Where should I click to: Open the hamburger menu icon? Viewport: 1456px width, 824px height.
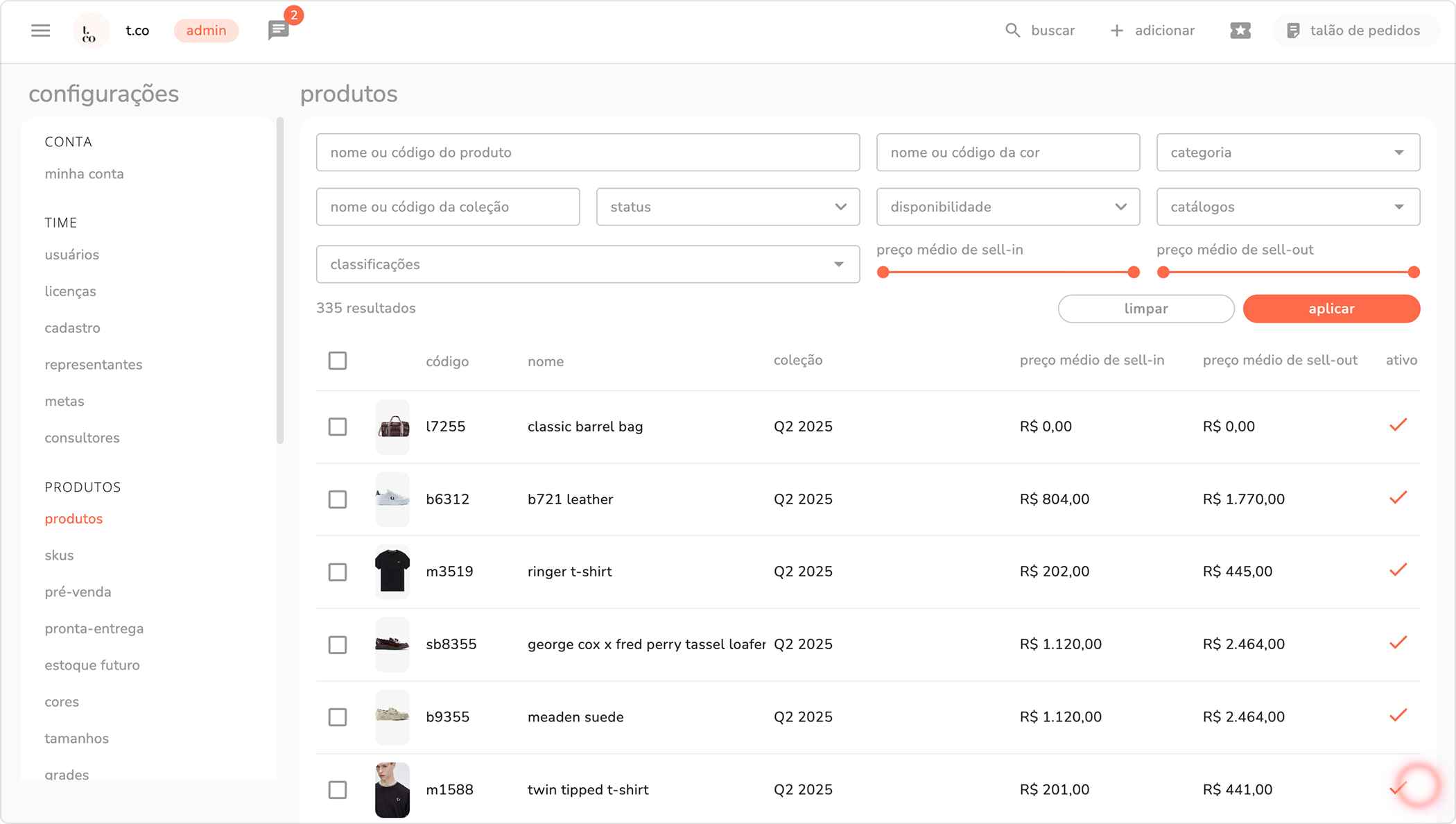click(40, 31)
